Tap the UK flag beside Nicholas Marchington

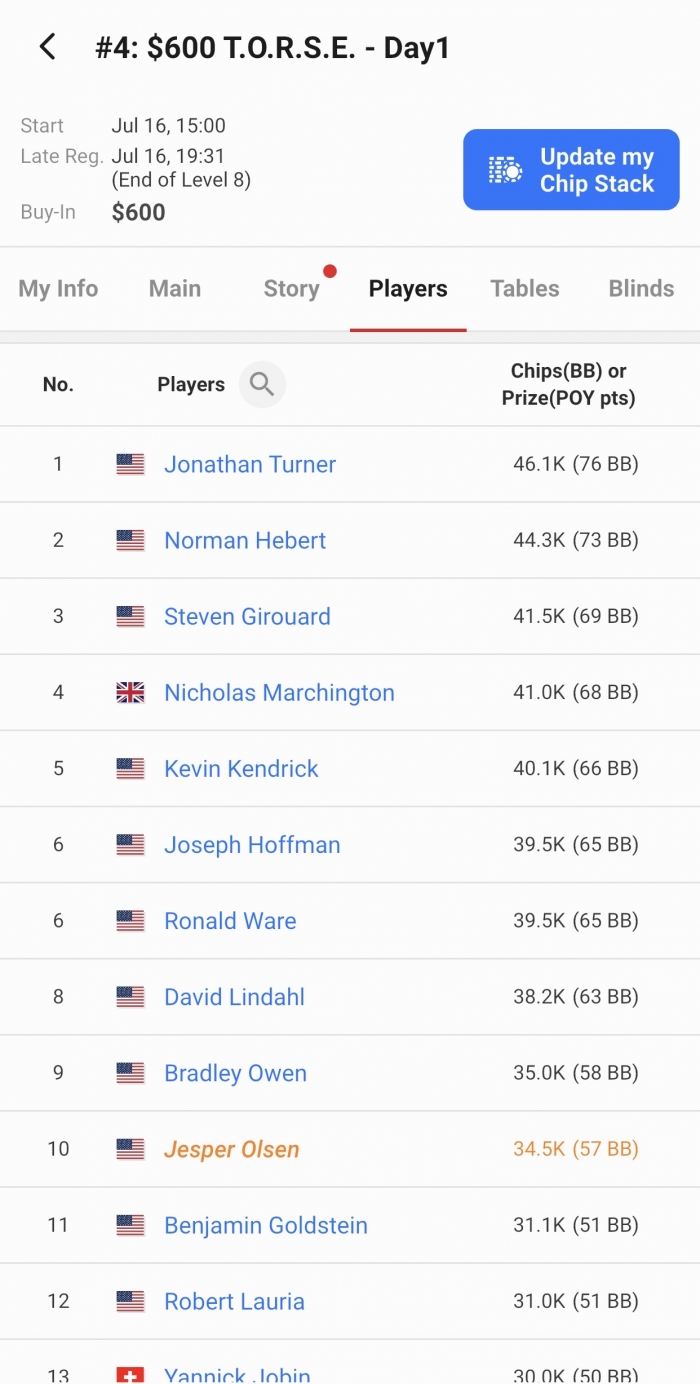point(130,692)
